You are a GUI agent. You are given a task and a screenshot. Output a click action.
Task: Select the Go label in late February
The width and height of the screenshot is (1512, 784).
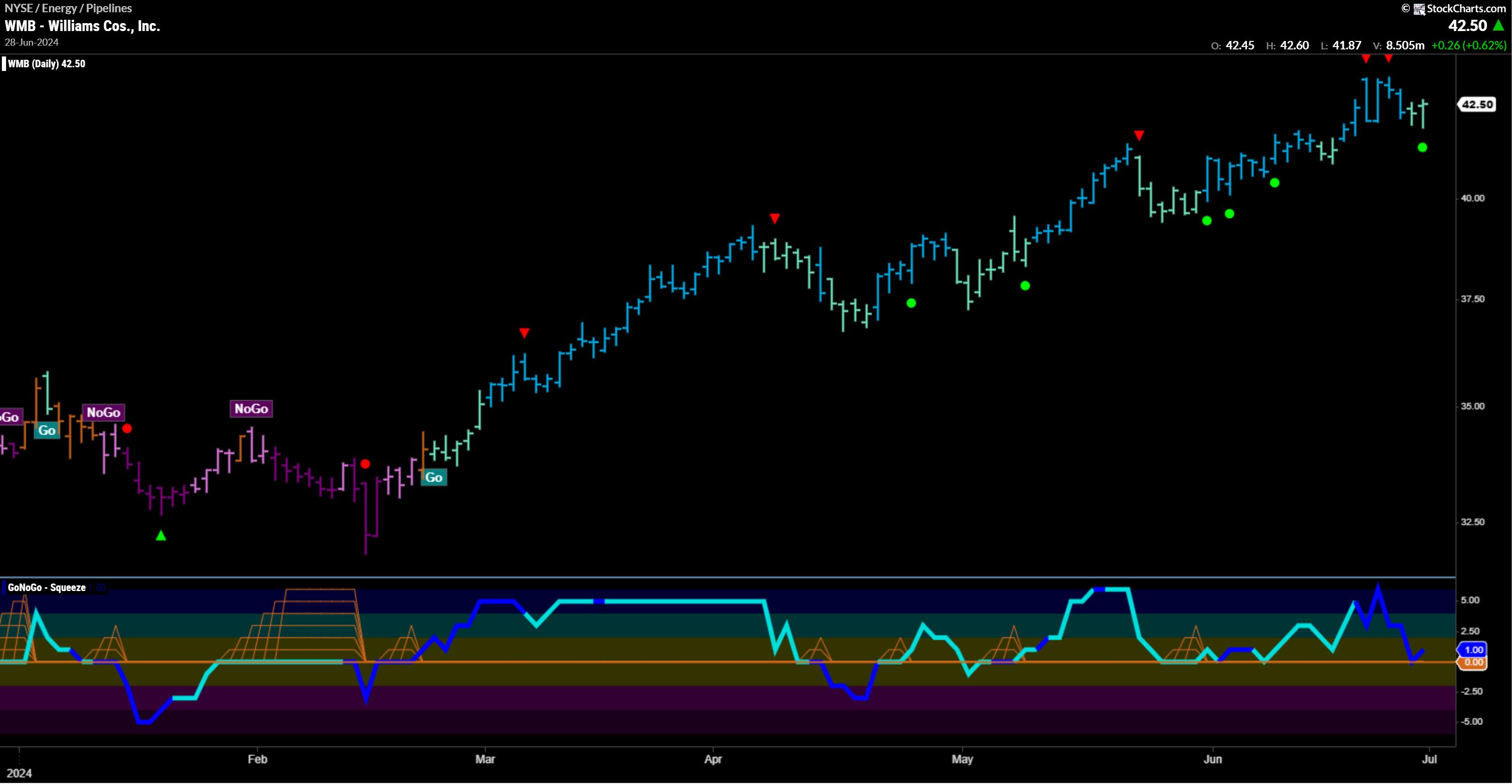click(434, 478)
